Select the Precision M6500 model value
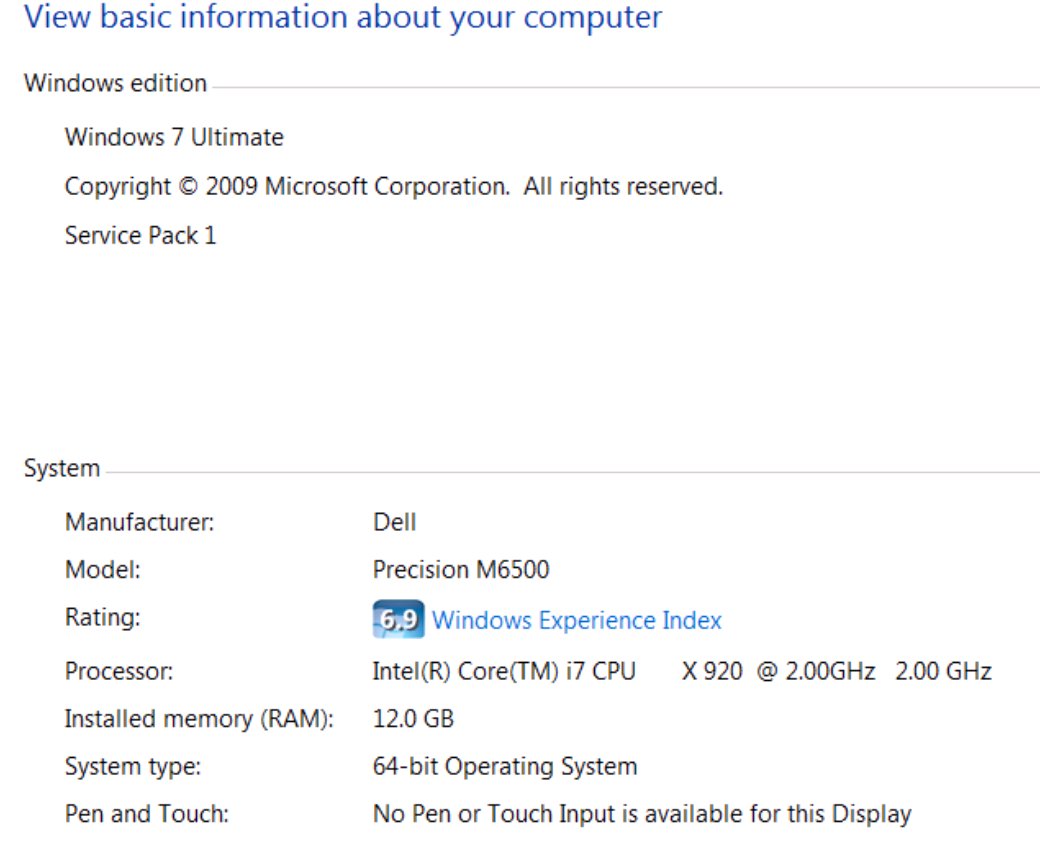1040x864 pixels. tap(460, 570)
